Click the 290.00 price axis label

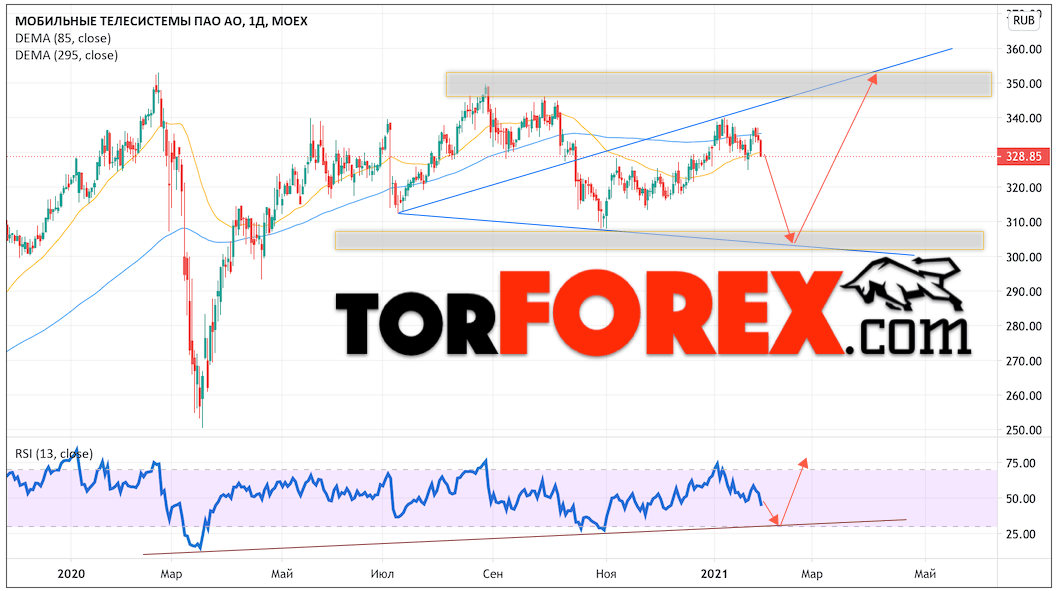coord(1024,291)
